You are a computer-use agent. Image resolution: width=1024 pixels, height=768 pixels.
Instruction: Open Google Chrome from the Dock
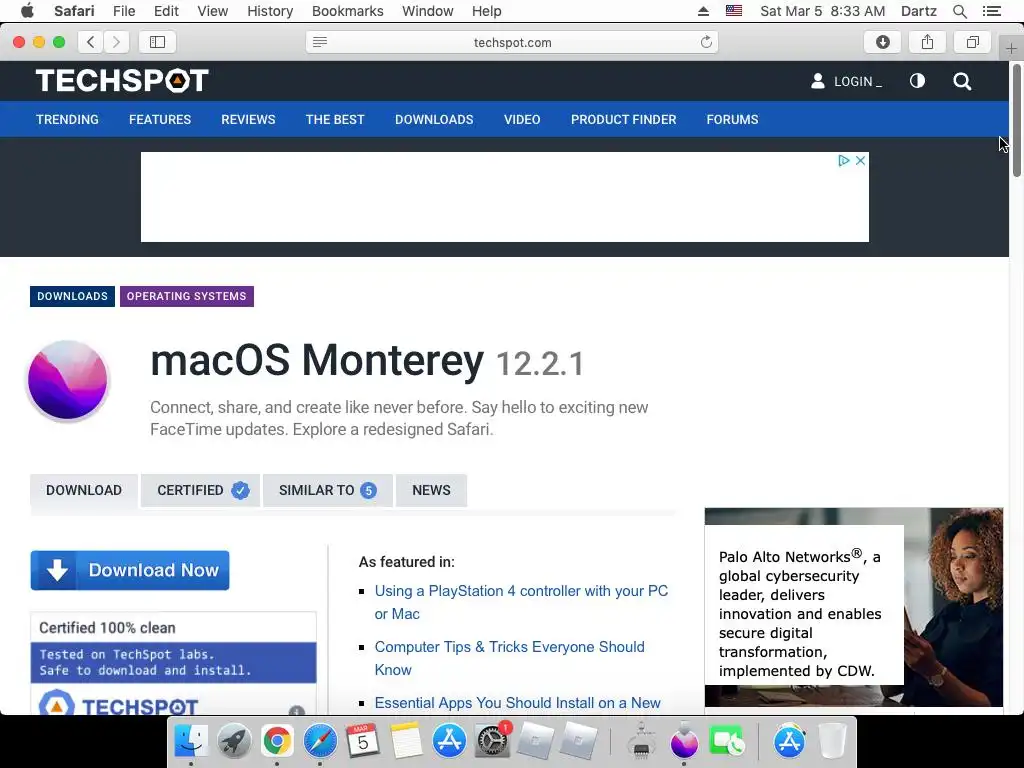coord(277,741)
